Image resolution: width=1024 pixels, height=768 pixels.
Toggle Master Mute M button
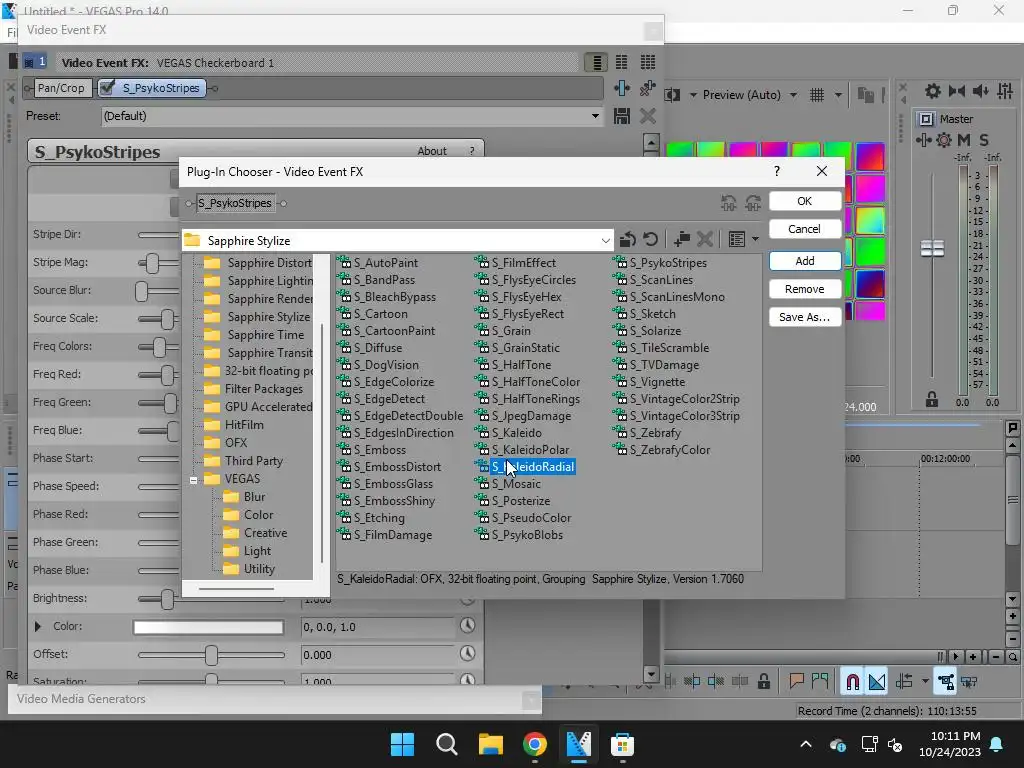click(964, 140)
